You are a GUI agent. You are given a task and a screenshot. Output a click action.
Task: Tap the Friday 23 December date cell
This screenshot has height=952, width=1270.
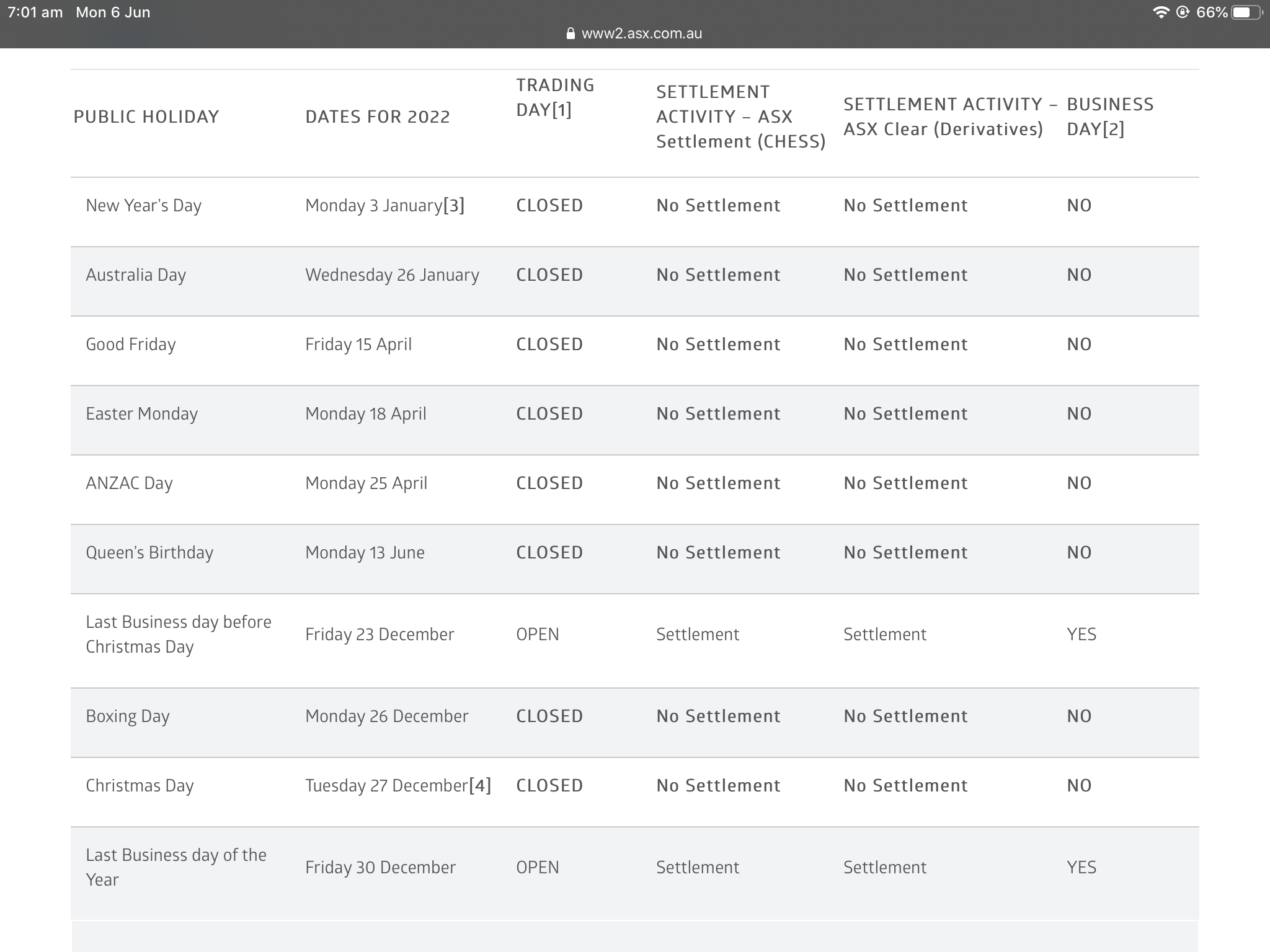(380, 635)
